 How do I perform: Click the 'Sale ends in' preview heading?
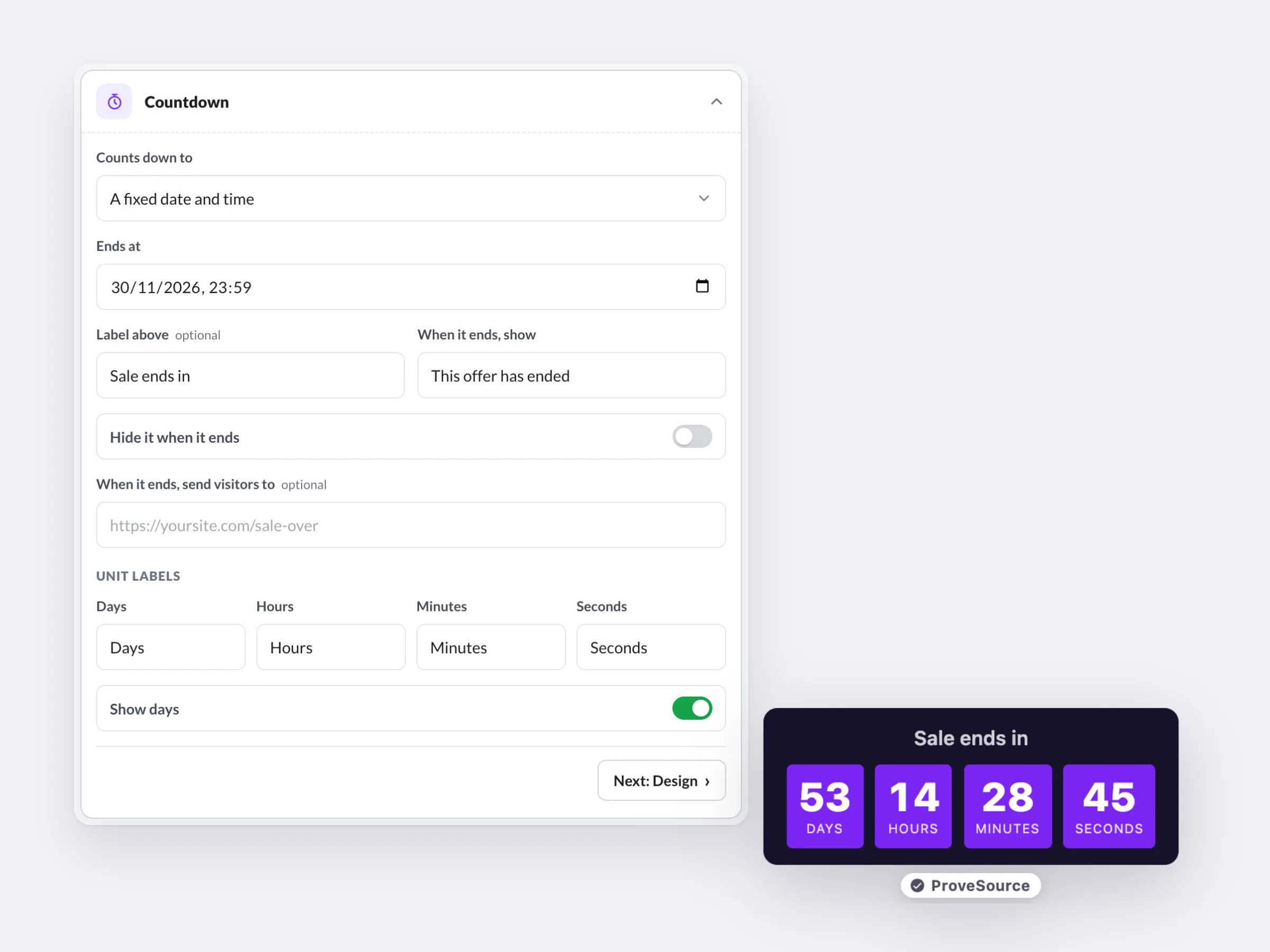pyautogui.click(x=971, y=738)
